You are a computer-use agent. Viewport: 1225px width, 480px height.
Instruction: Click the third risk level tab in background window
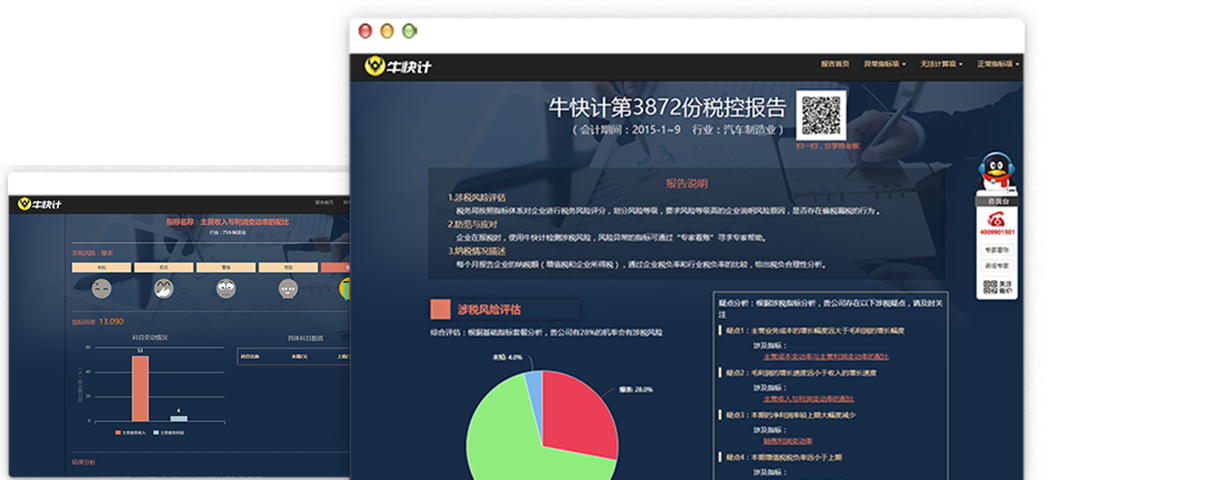(226, 268)
